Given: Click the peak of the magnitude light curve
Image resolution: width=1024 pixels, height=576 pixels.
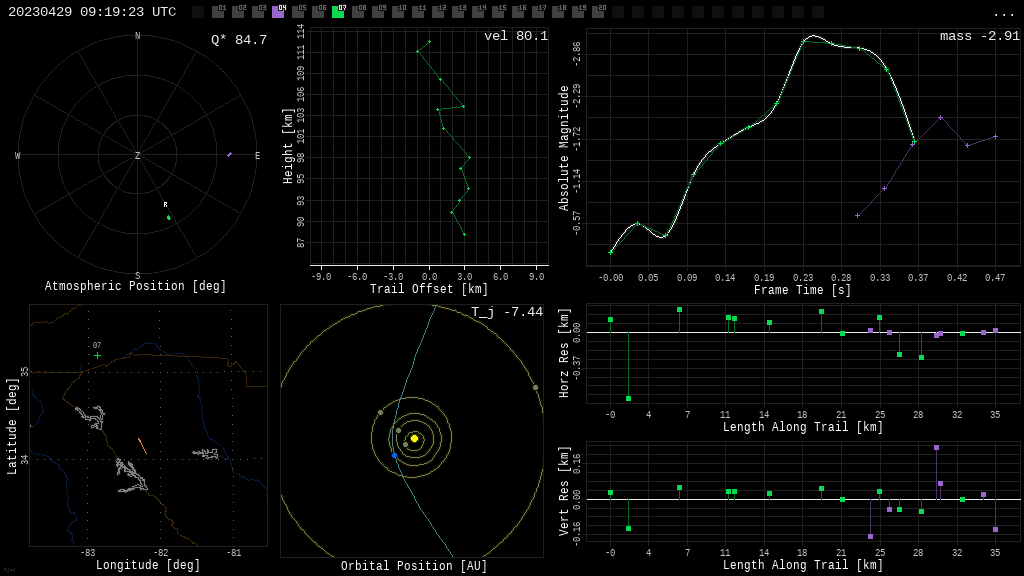Looking at the screenshot, I should [812, 36].
